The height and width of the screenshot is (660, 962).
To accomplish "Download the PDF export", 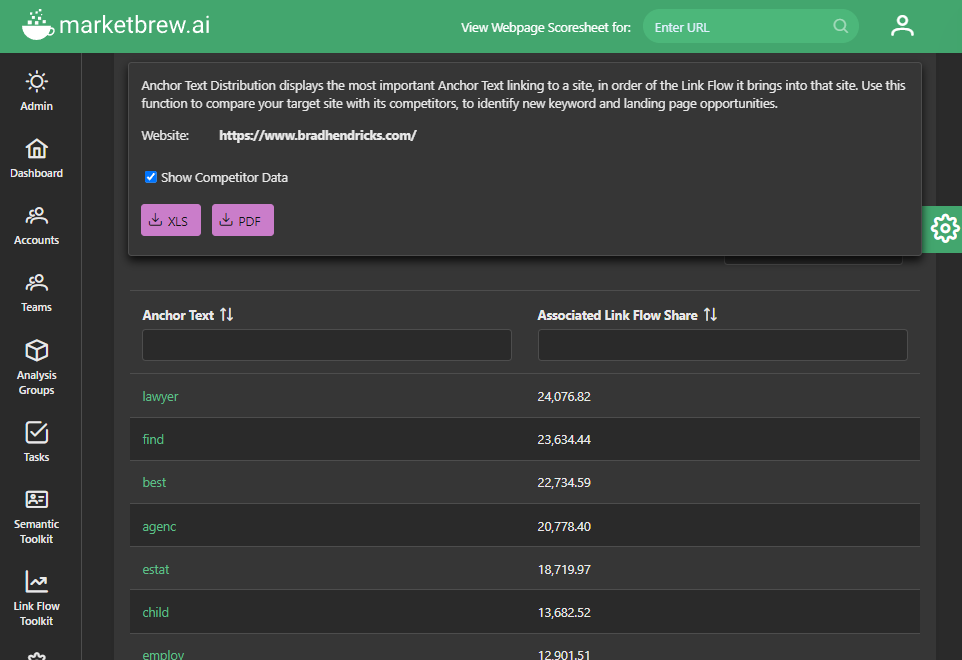I will click(242, 221).
